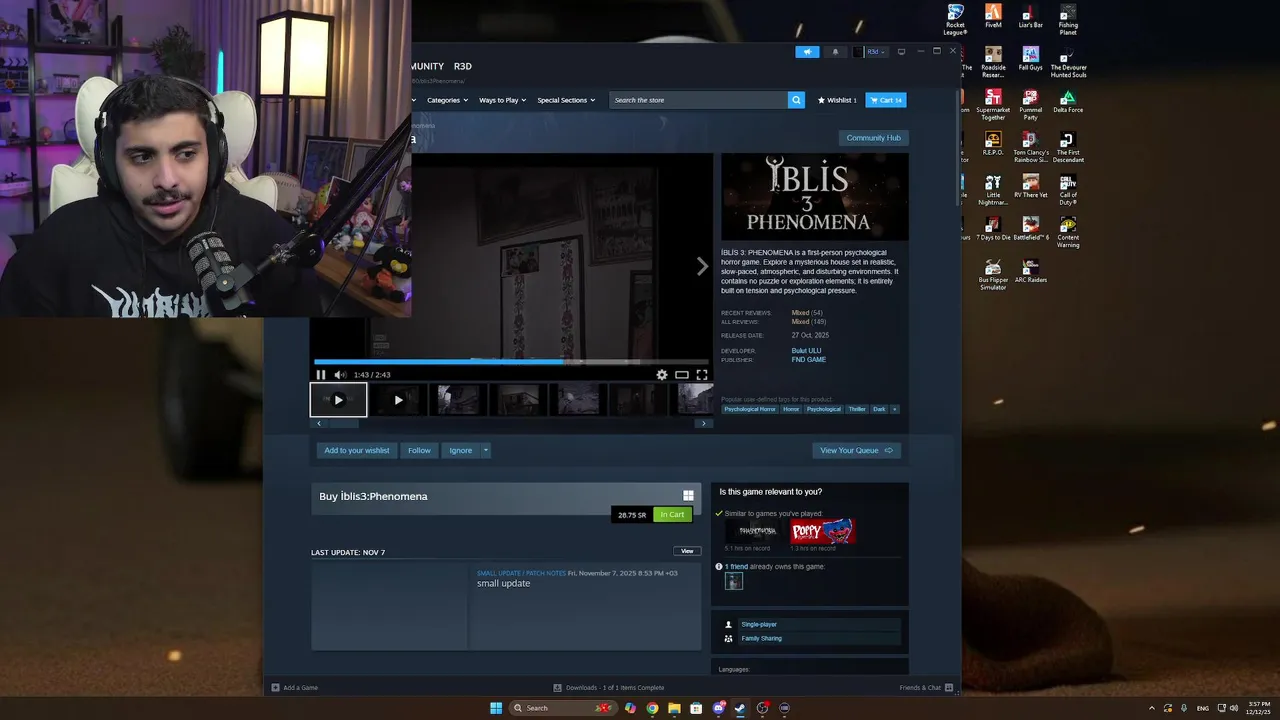The height and width of the screenshot is (720, 1280).
Task: Select the Psychological Horror tag
Action: coord(750,409)
